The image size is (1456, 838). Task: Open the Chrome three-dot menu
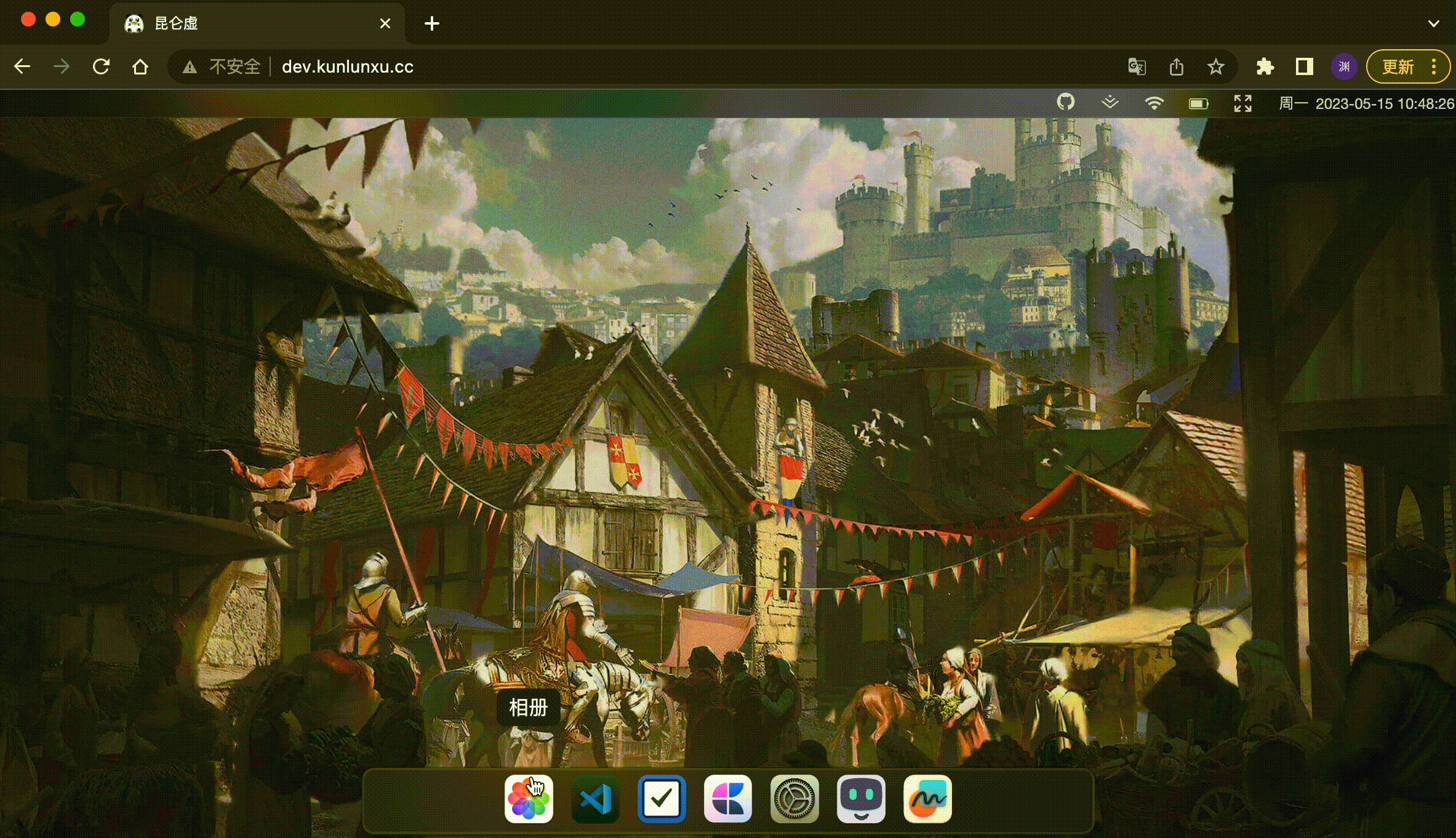tap(1434, 66)
